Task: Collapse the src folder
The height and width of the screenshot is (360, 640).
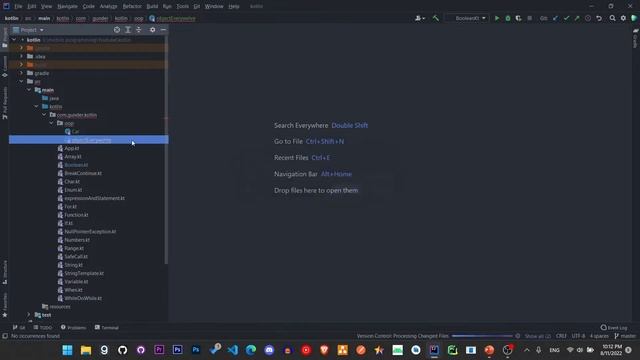Action: tap(22, 82)
